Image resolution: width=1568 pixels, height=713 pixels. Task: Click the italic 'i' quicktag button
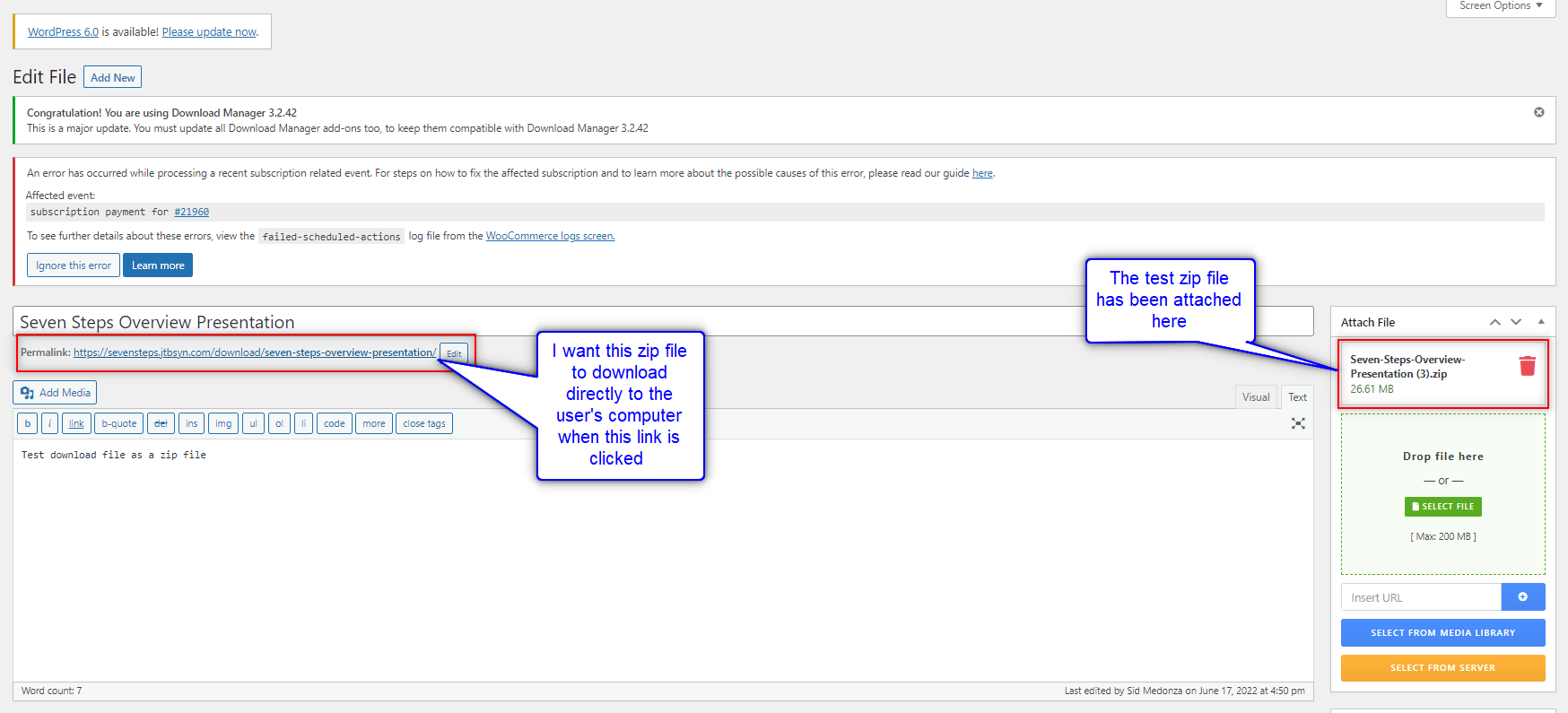pyautogui.click(x=50, y=423)
